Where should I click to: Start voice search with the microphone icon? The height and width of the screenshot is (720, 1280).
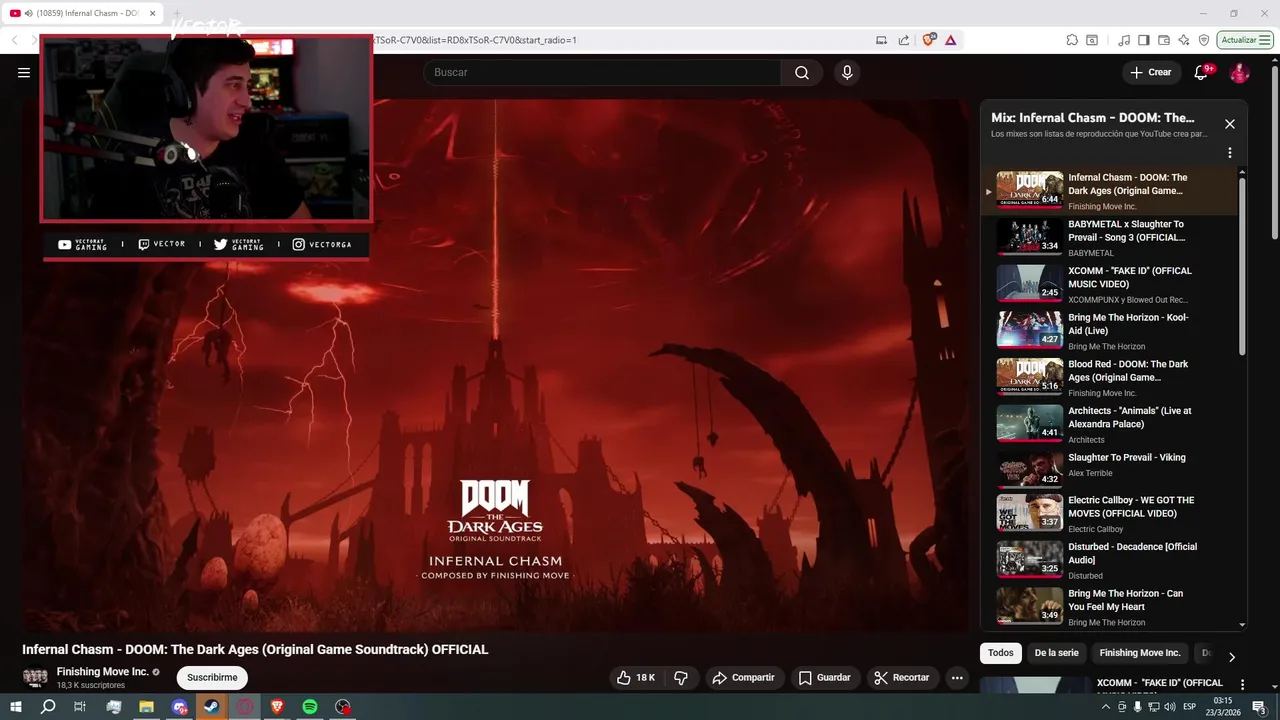[x=847, y=72]
